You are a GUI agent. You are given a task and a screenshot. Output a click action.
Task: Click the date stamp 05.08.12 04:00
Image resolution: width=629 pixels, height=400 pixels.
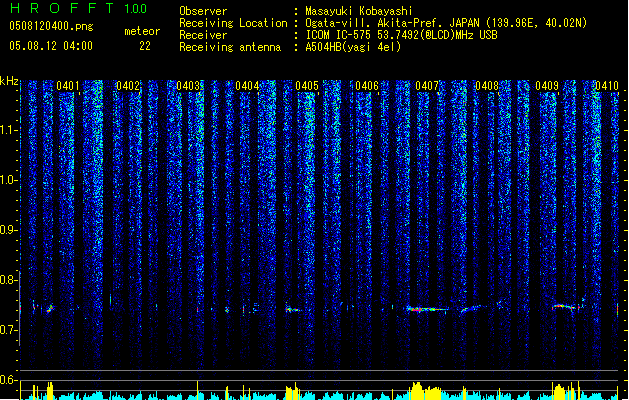click(x=51, y=46)
